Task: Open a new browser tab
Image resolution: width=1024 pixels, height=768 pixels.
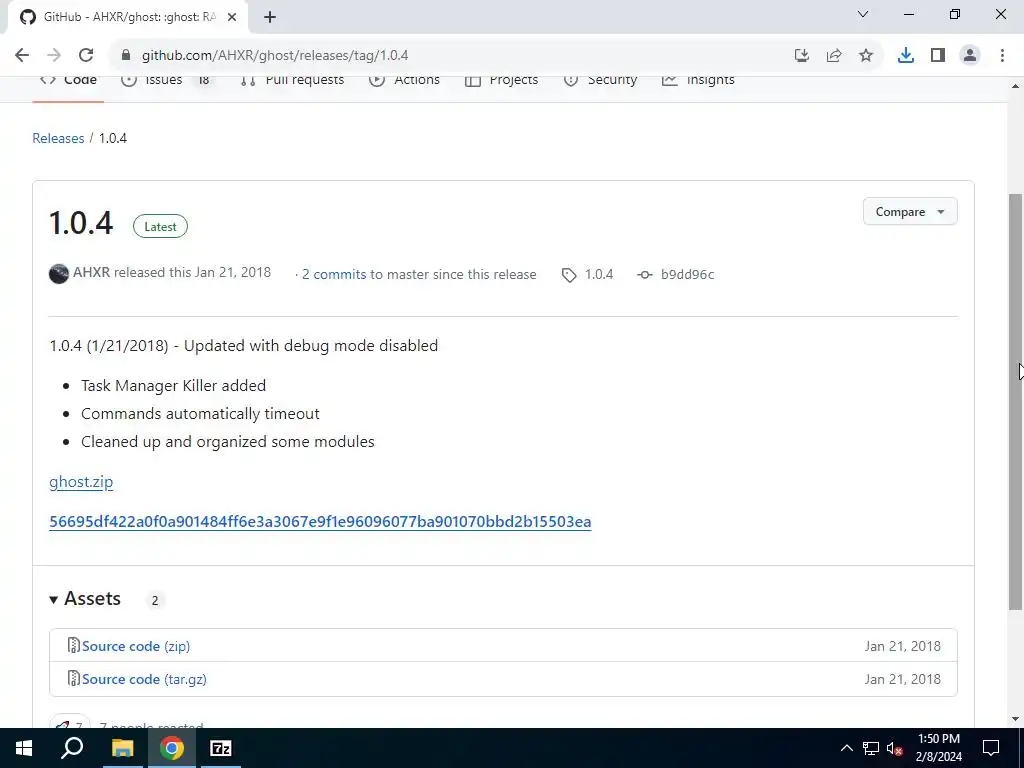Action: (270, 17)
